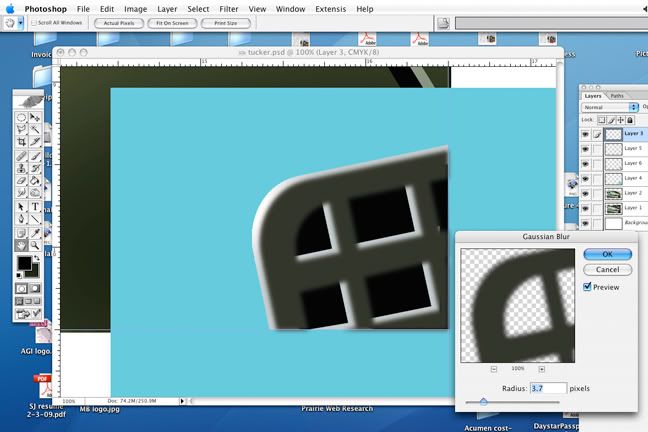Screen dimensions: 648x432
Task: Toggle lock transparent pixels in Layers panel
Action: [602, 120]
